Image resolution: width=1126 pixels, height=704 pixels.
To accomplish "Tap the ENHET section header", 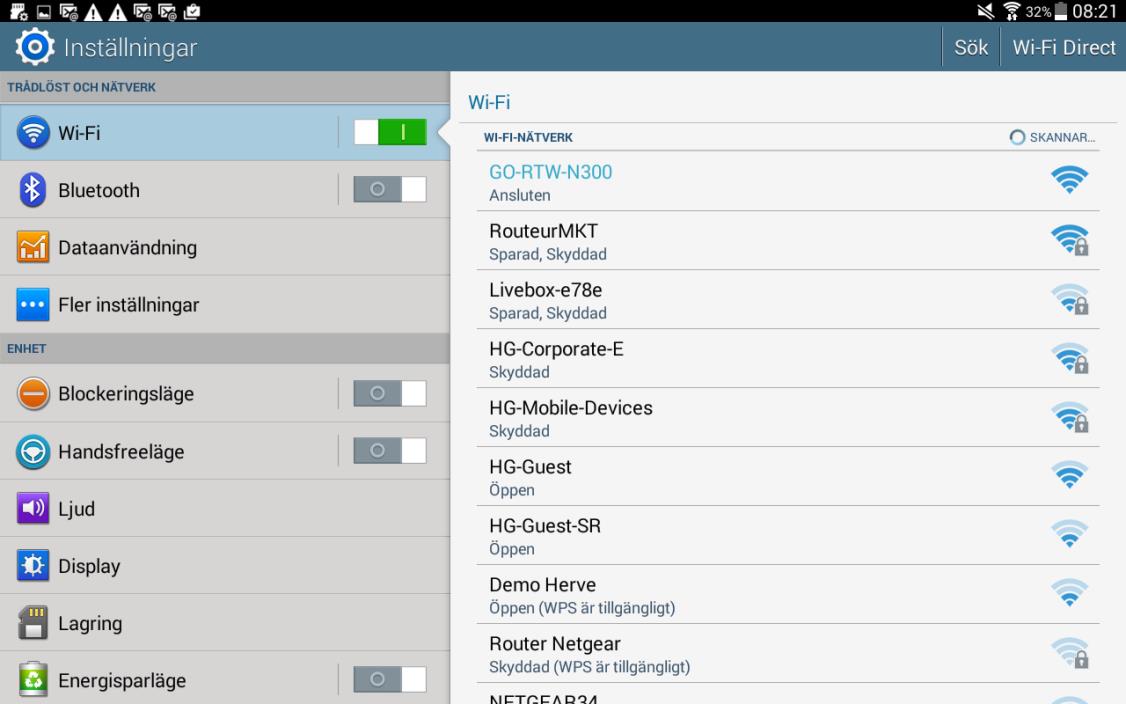I will (27, 348).
